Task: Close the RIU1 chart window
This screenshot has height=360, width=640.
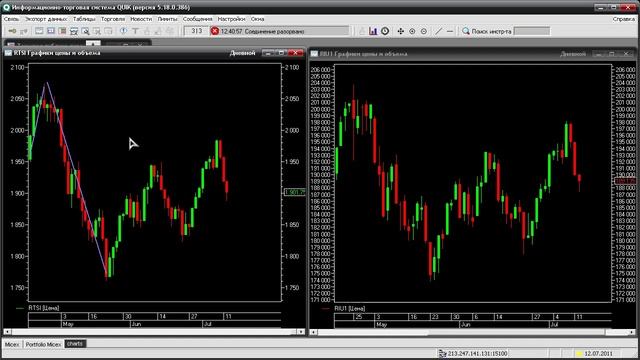Action: [x=626, y=53]
